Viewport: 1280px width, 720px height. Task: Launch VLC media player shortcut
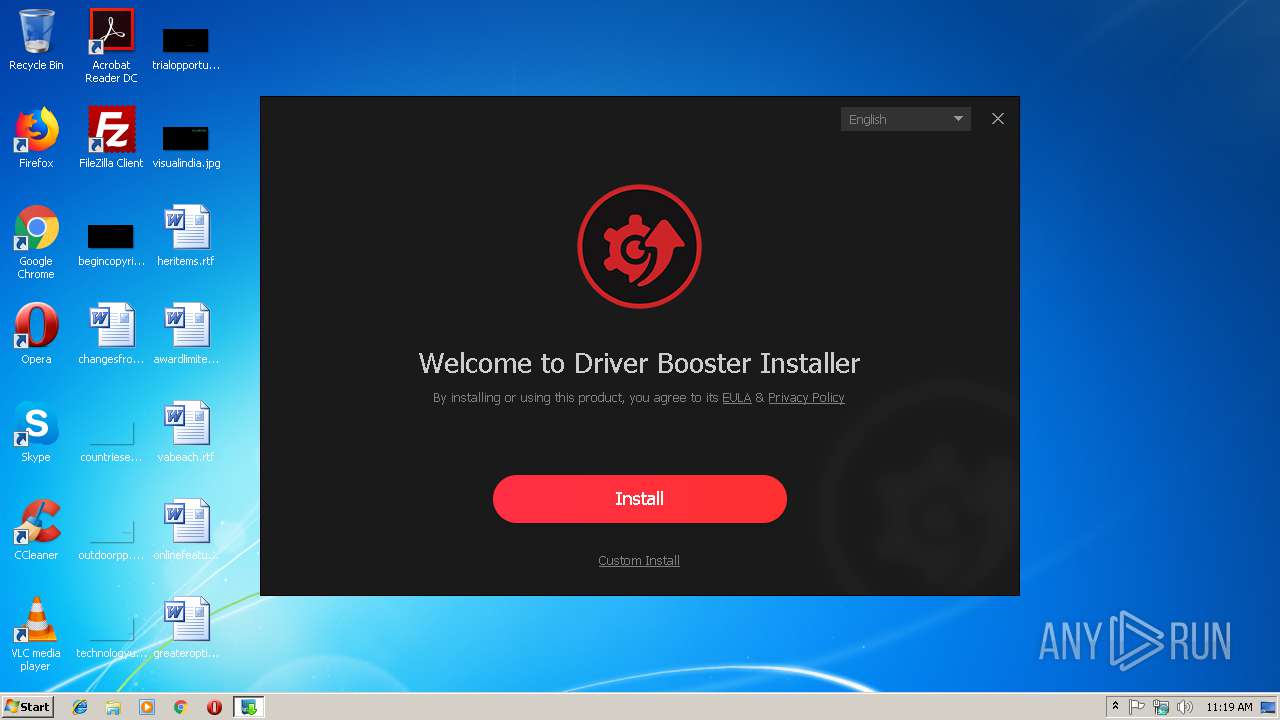(x=36, y=634)
